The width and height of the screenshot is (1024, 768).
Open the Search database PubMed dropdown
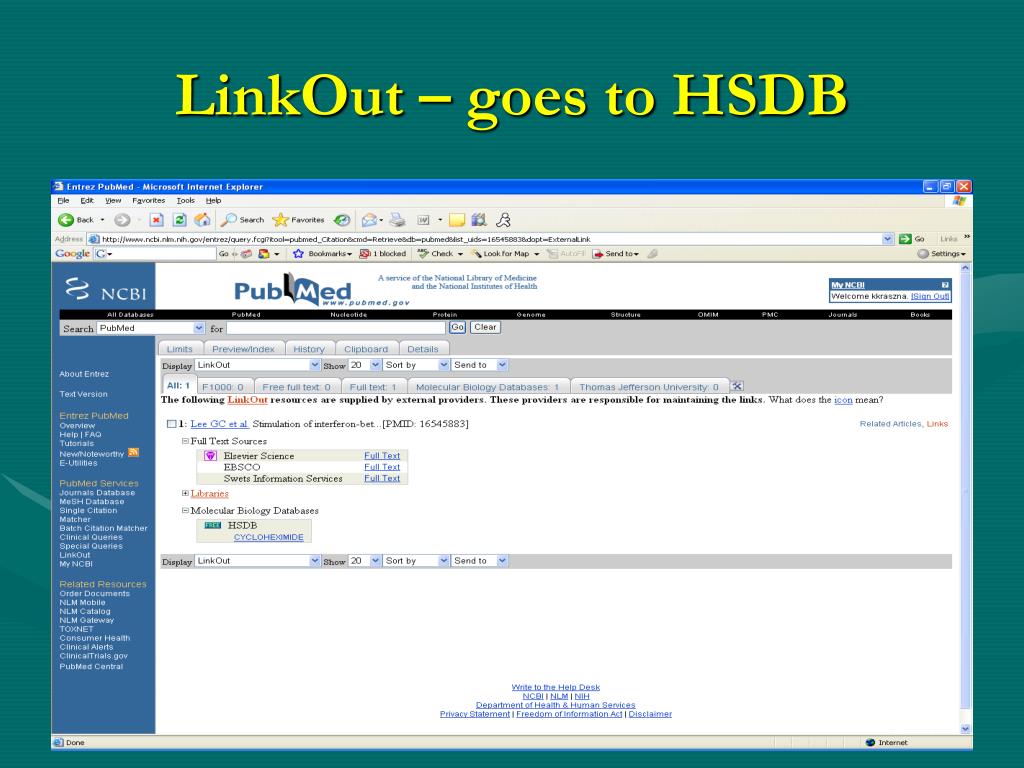tap(199, 328)
